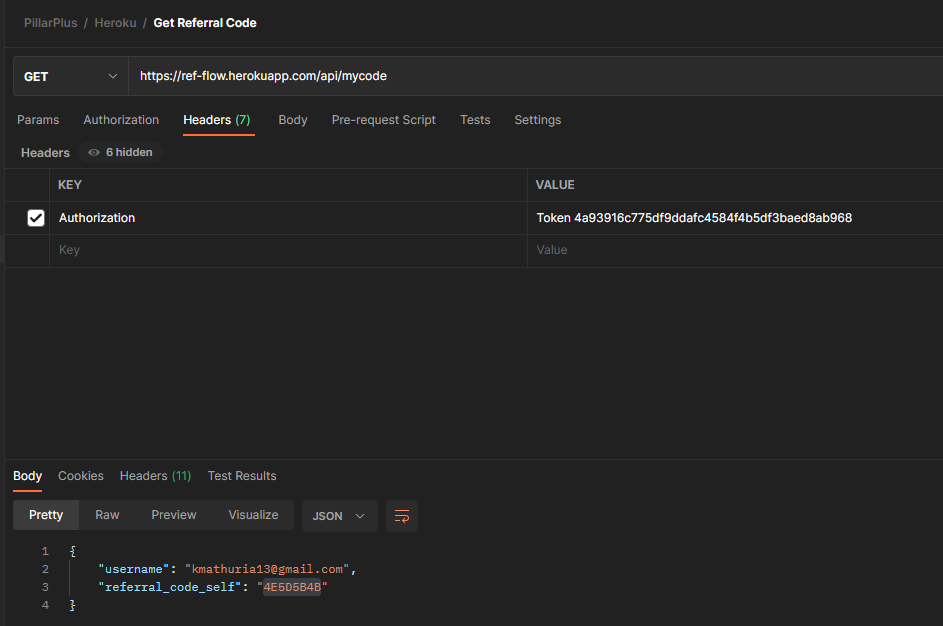
Task: Select the Headers (7) request tab
Action: coord(217,120)
